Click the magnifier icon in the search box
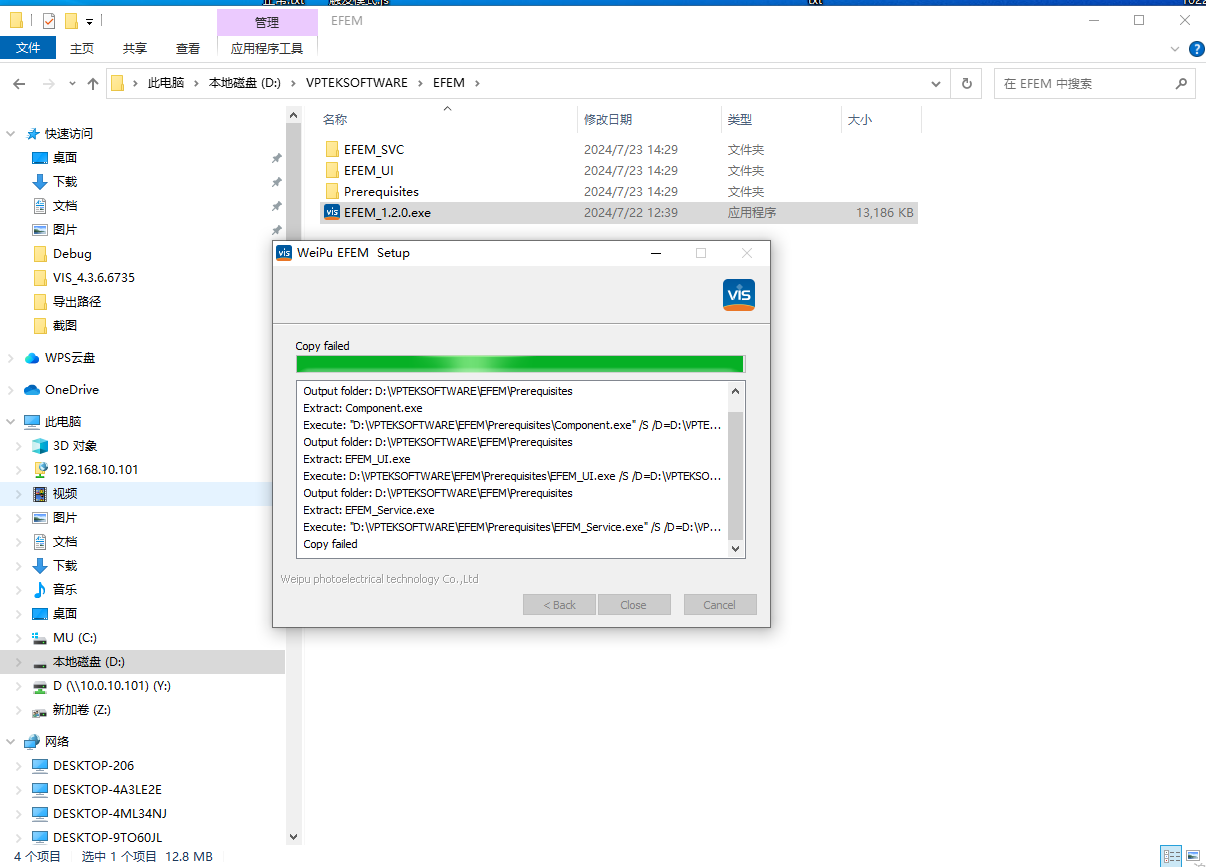The image size is (1206, 867). [1181, 84]
